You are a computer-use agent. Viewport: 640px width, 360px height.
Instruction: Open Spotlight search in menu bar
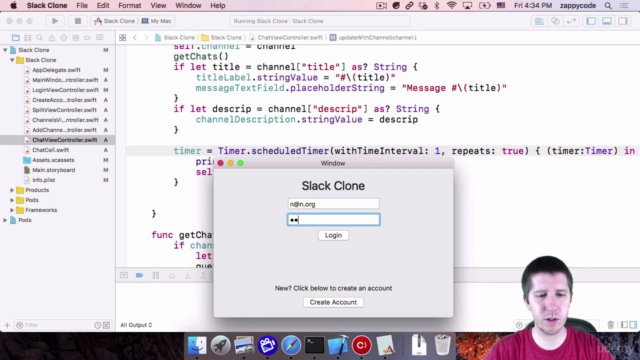point(608,6)
